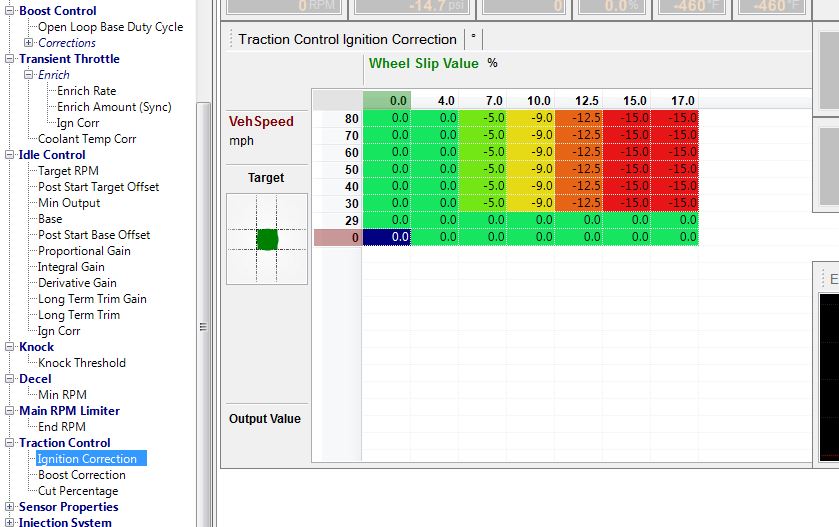The width and height of the screenshot is (839, 527).
Task: Collapse the Knock tree node
Action: 9,347
